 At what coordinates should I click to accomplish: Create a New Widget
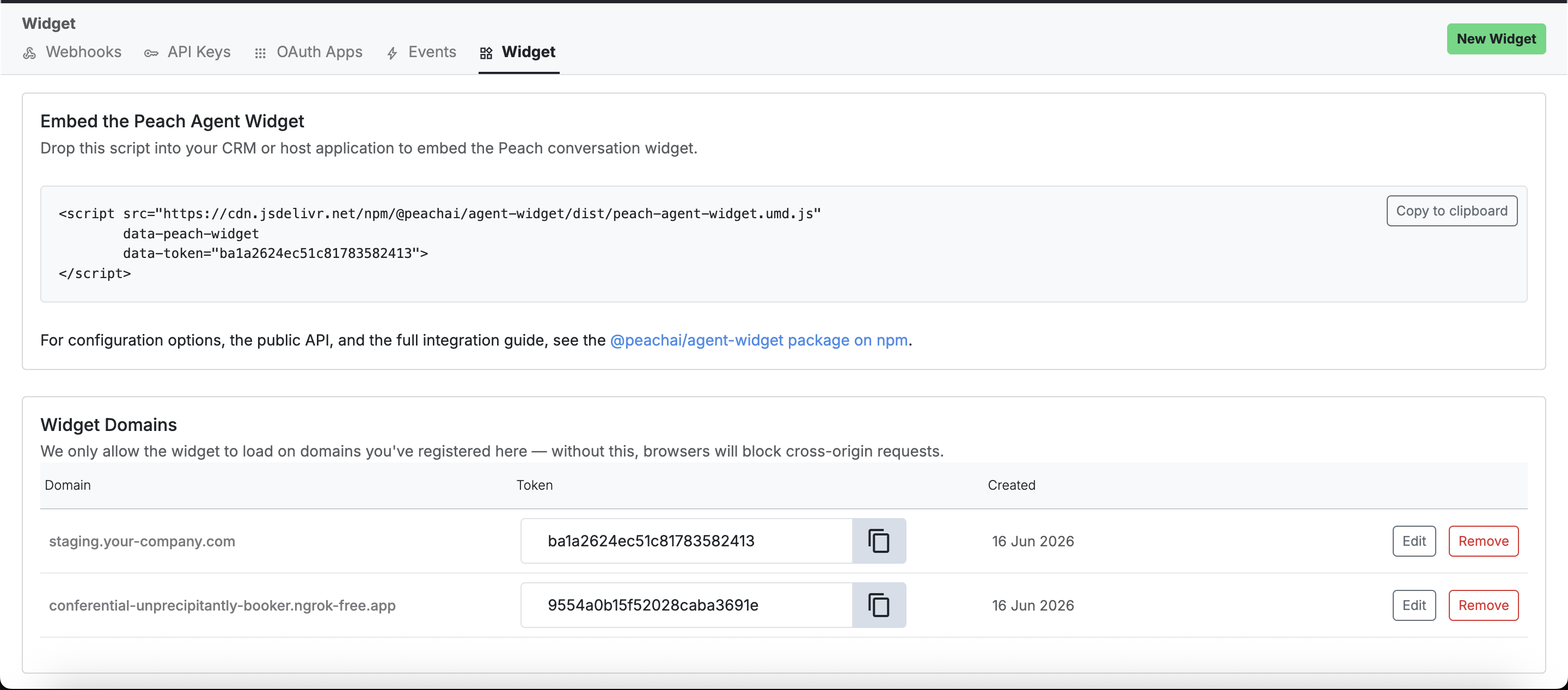pyautogui.click(x=1496, y=39)
